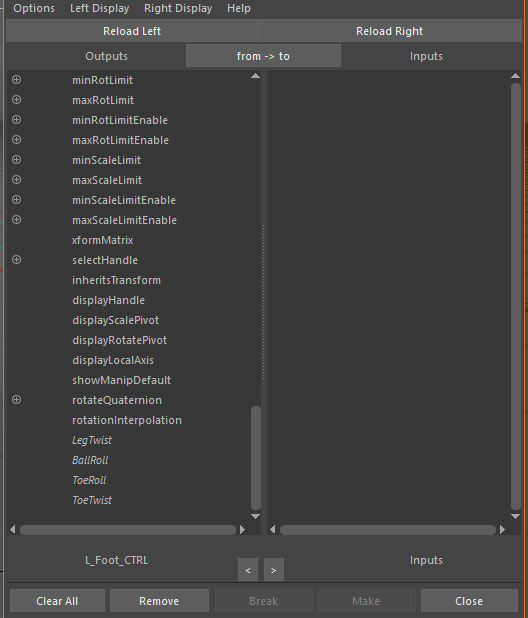Select the xformMatrix attribute
The width and height of the screenshot is (528, 618).
(103, 240)
